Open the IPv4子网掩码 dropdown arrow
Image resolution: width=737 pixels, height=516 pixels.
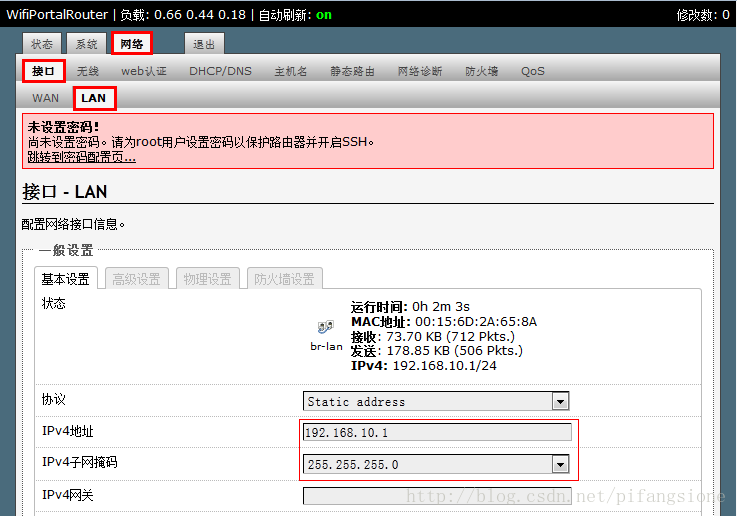560,465
